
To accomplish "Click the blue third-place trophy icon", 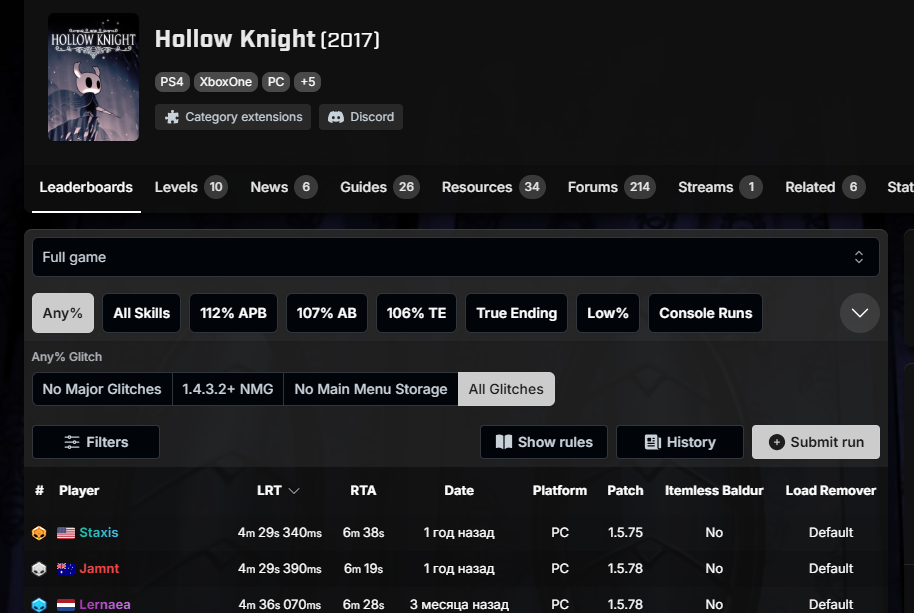I will point(39,605).
